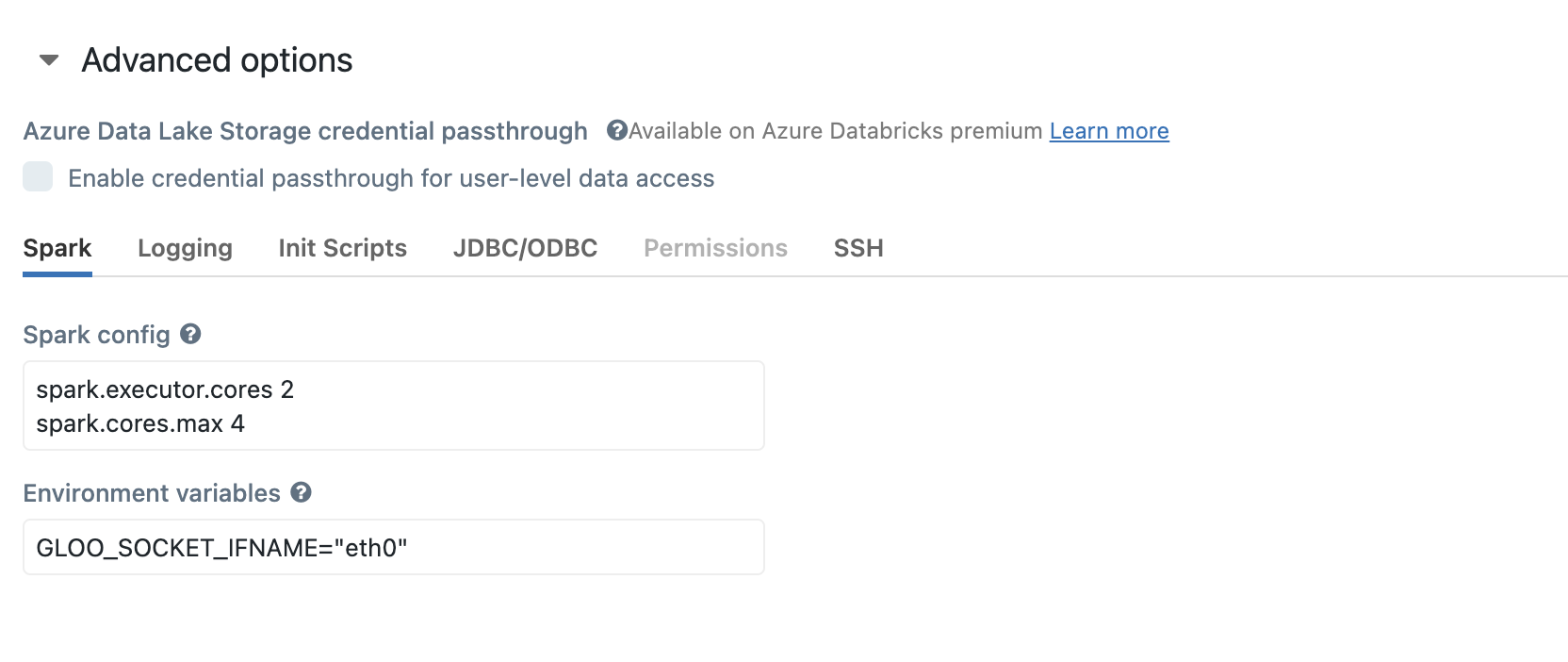1568x662 pixels.
Task: Click the Environment variables label
Action: point(151,493)
